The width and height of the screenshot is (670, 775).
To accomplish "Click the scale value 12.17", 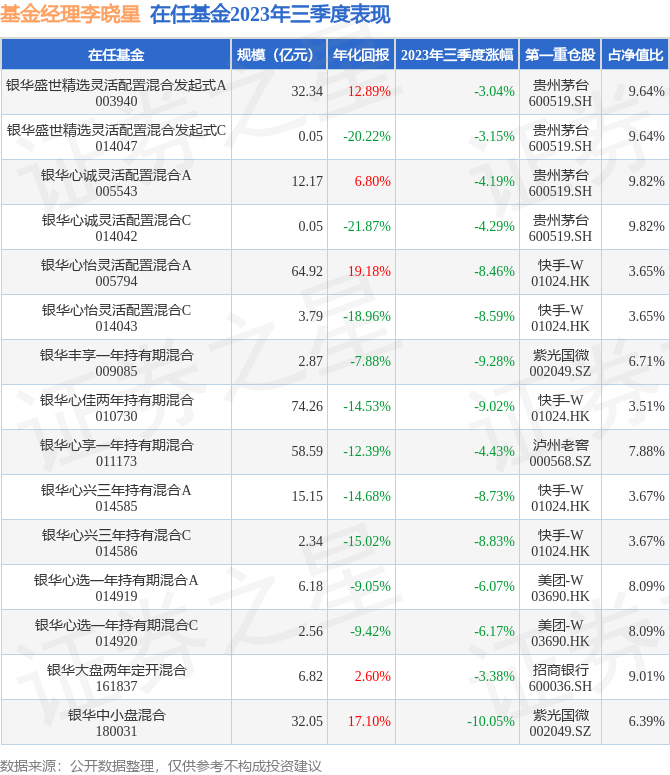I will (307, 181).
